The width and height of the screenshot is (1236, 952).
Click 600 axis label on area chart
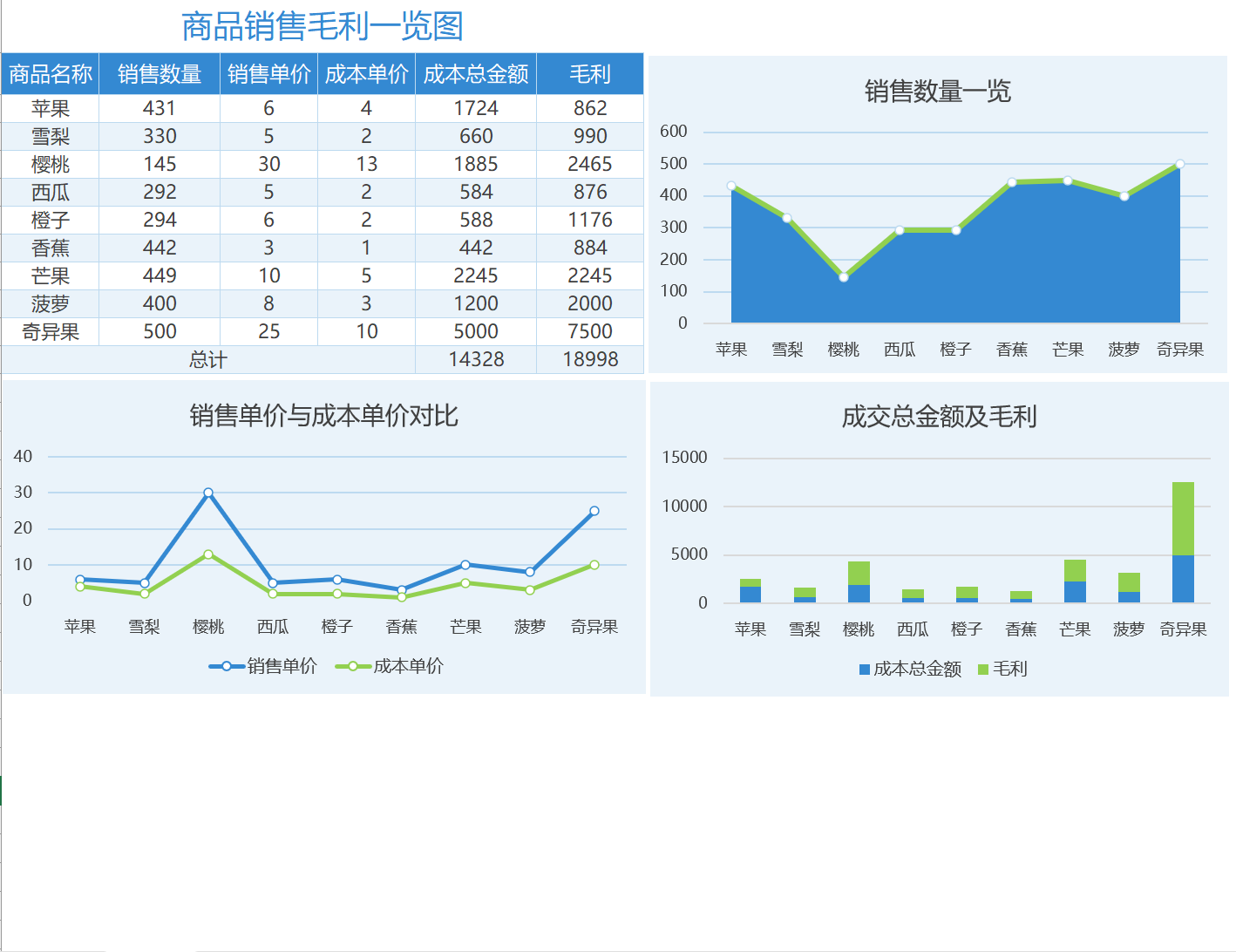coord(674,132)
